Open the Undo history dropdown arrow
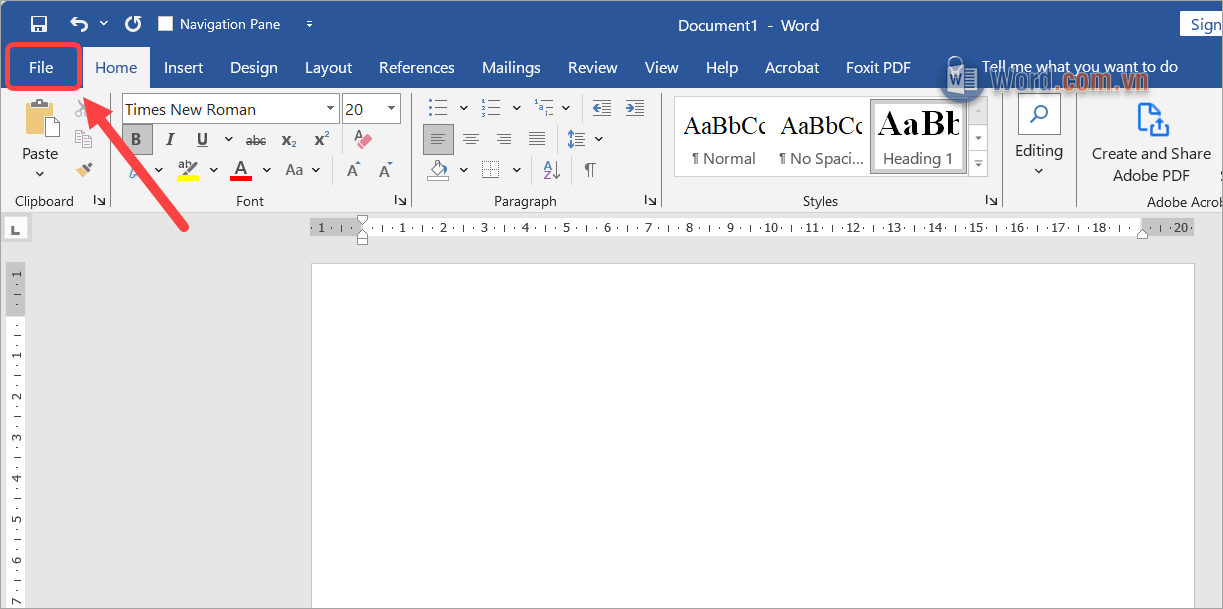1223x609 pixels. coord(104,24)
